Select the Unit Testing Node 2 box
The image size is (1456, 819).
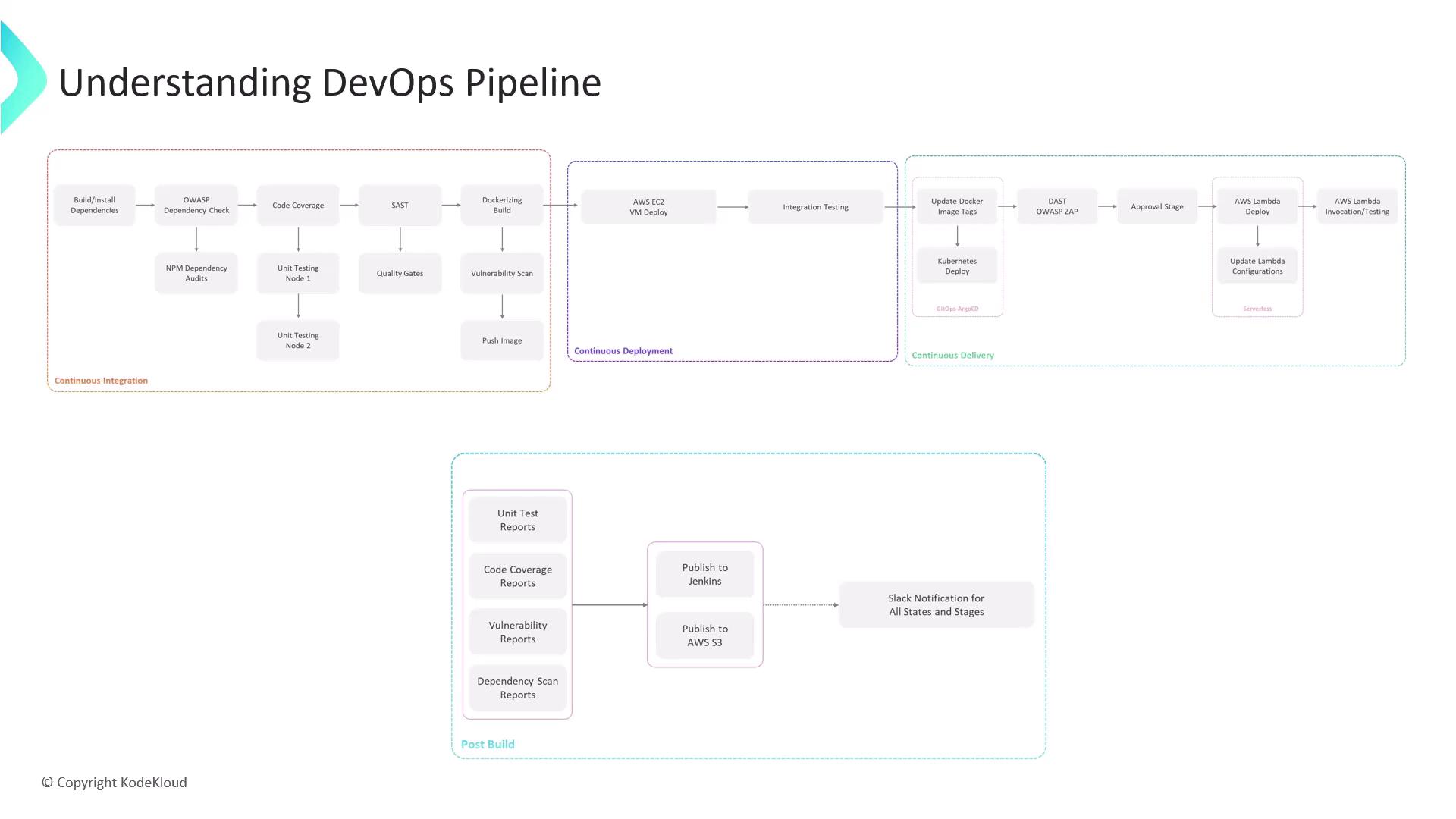pyautogui.click(x=298, y=340)
